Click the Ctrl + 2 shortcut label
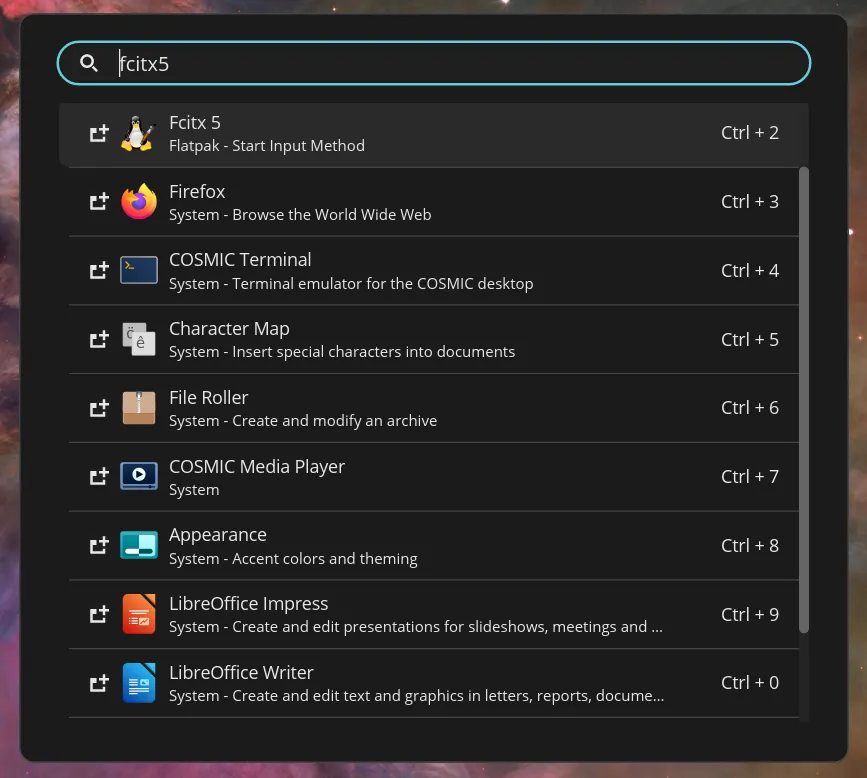The height and width of the screenshot is (778, 867). [x=750, y=133]
